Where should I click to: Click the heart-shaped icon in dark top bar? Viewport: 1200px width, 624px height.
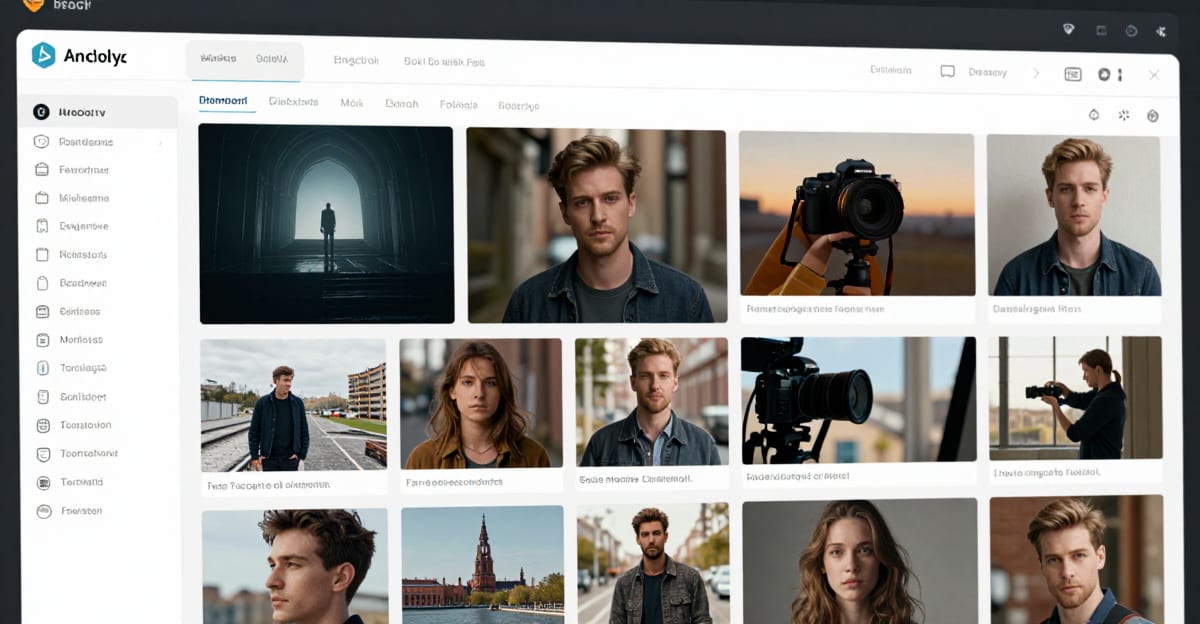click(x=1069, y=29)
